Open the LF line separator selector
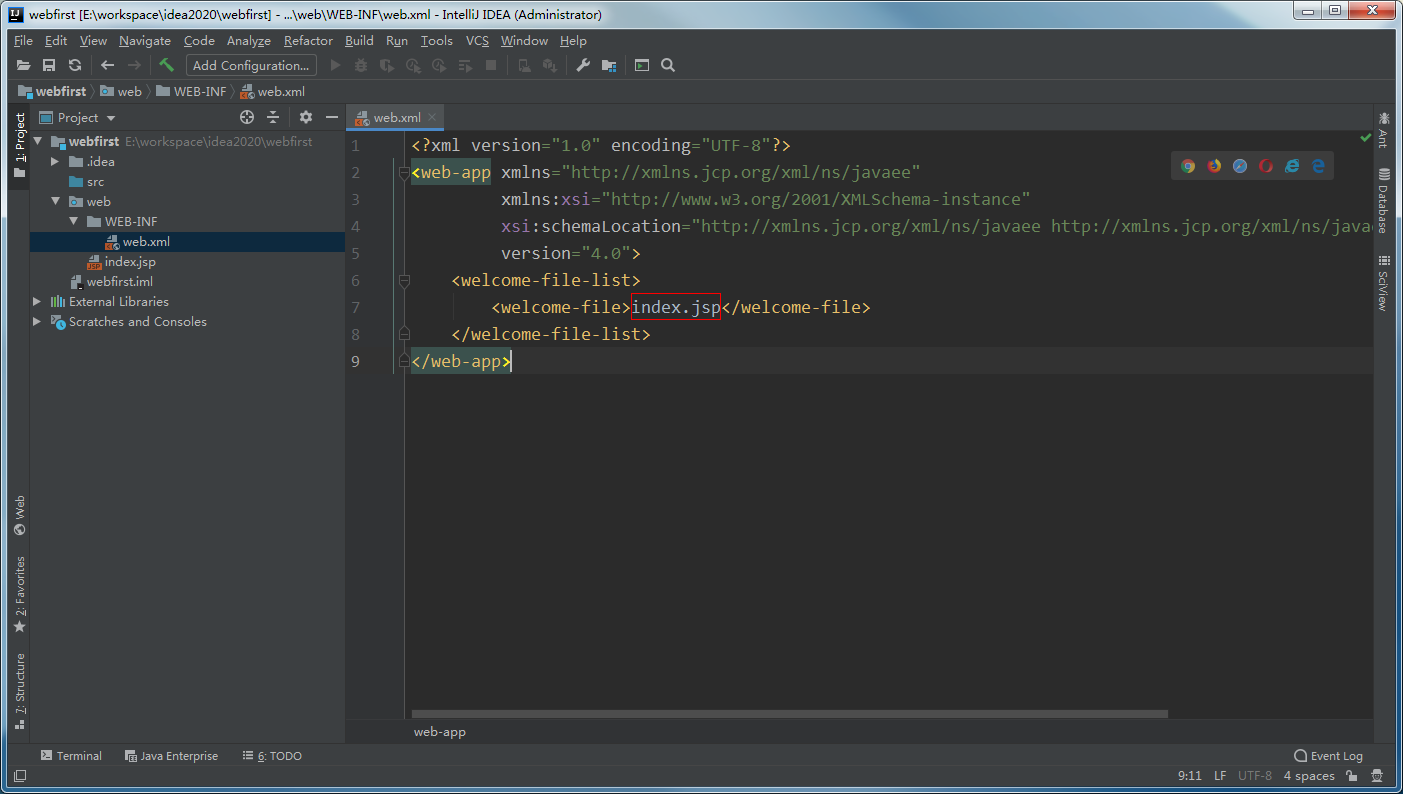 (1220, 775)
